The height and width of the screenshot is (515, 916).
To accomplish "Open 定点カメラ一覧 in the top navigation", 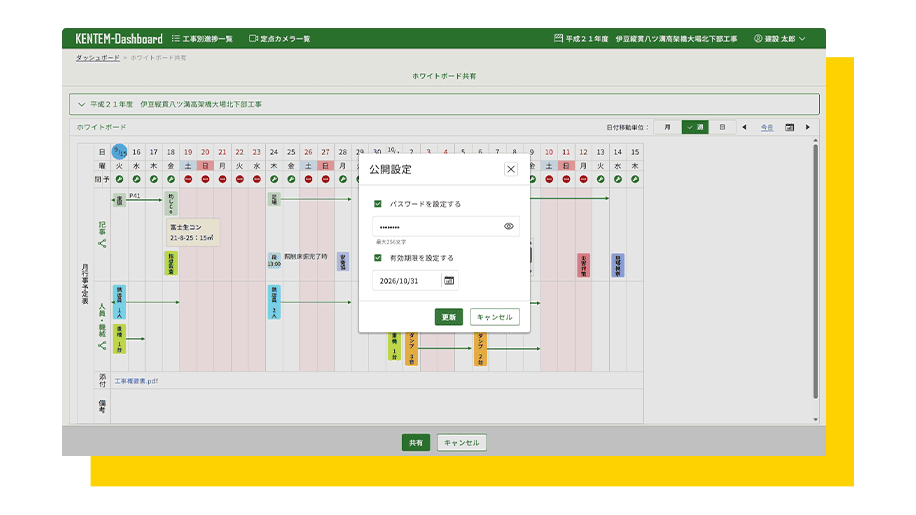I will click(280, 39).
